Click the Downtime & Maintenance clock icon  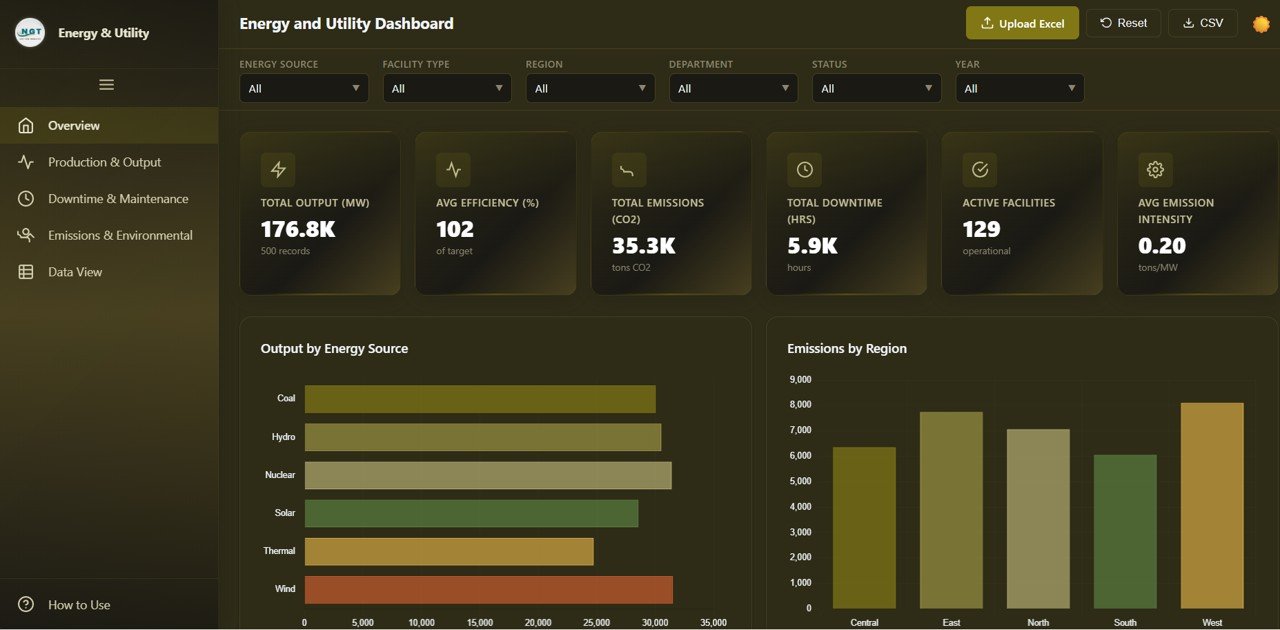pyautogui.click(x=27, y=198)
